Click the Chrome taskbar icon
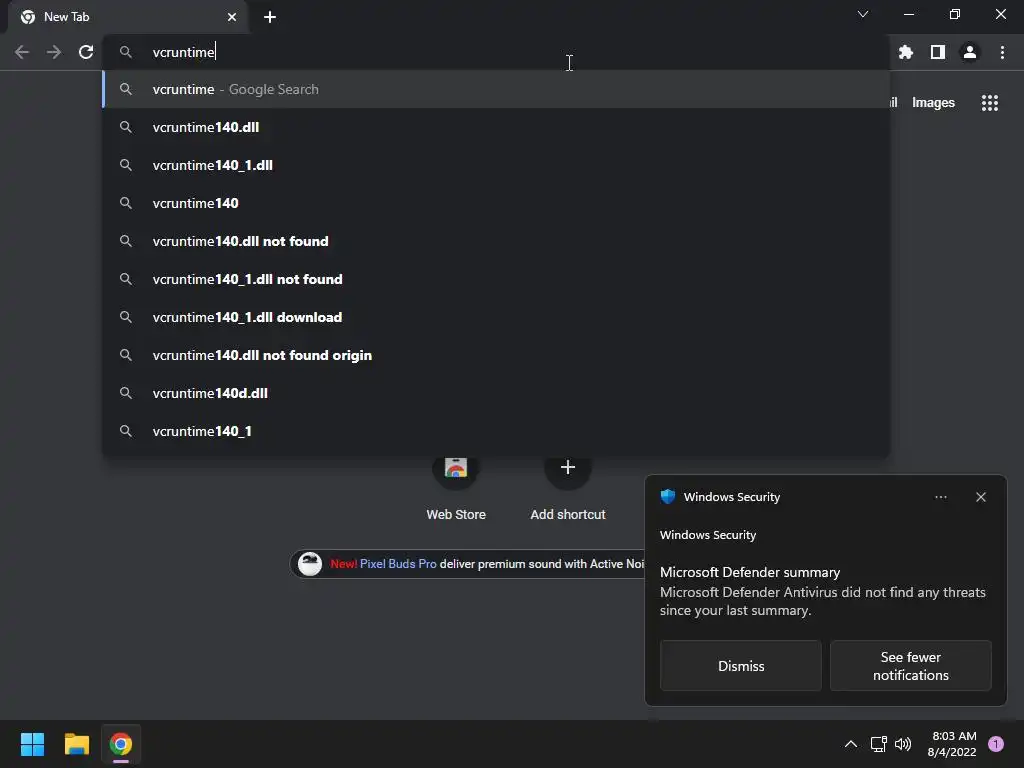Screen dimensions: 1024x768 click(121, 744)
